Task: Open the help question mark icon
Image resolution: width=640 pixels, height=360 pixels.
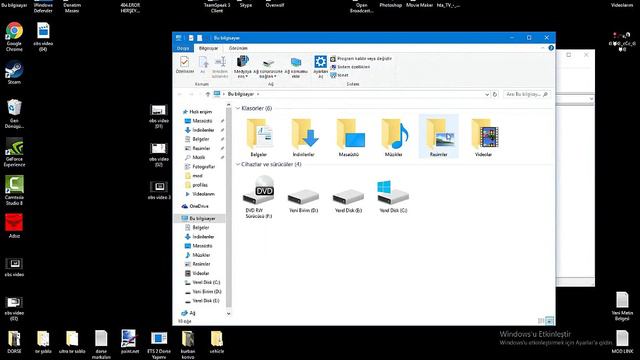Action: click(x=551, y=48)
